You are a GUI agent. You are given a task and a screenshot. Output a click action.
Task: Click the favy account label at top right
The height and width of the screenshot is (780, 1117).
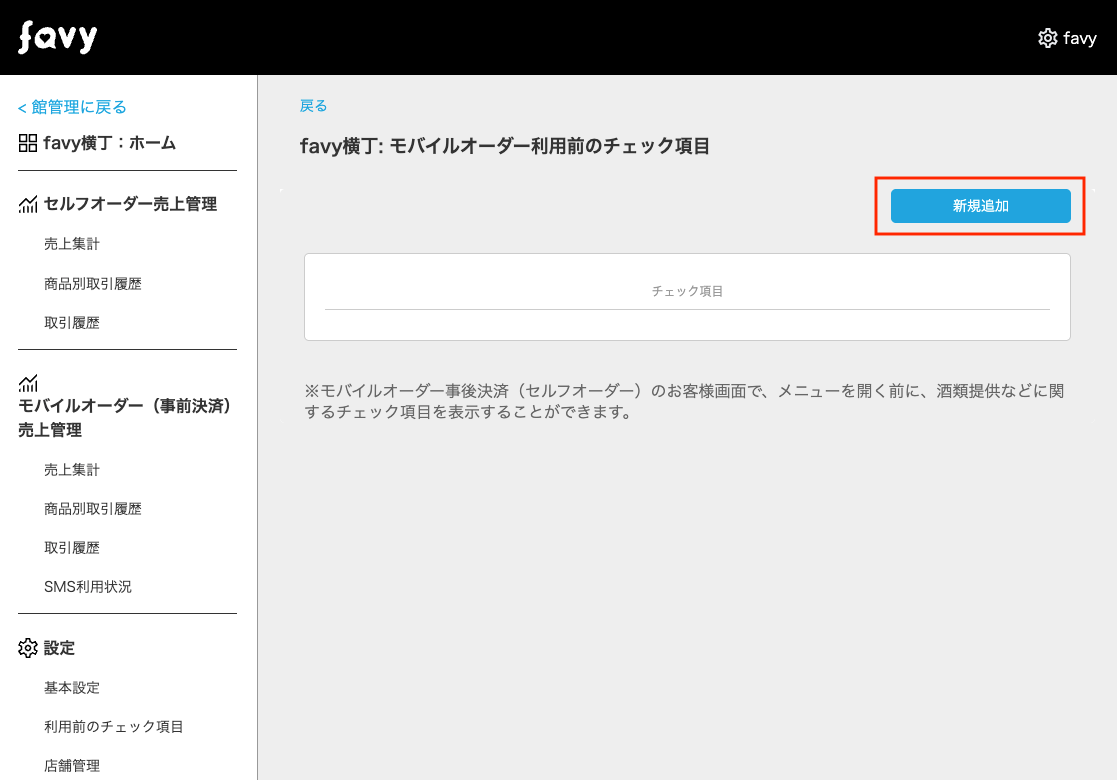1079,38
